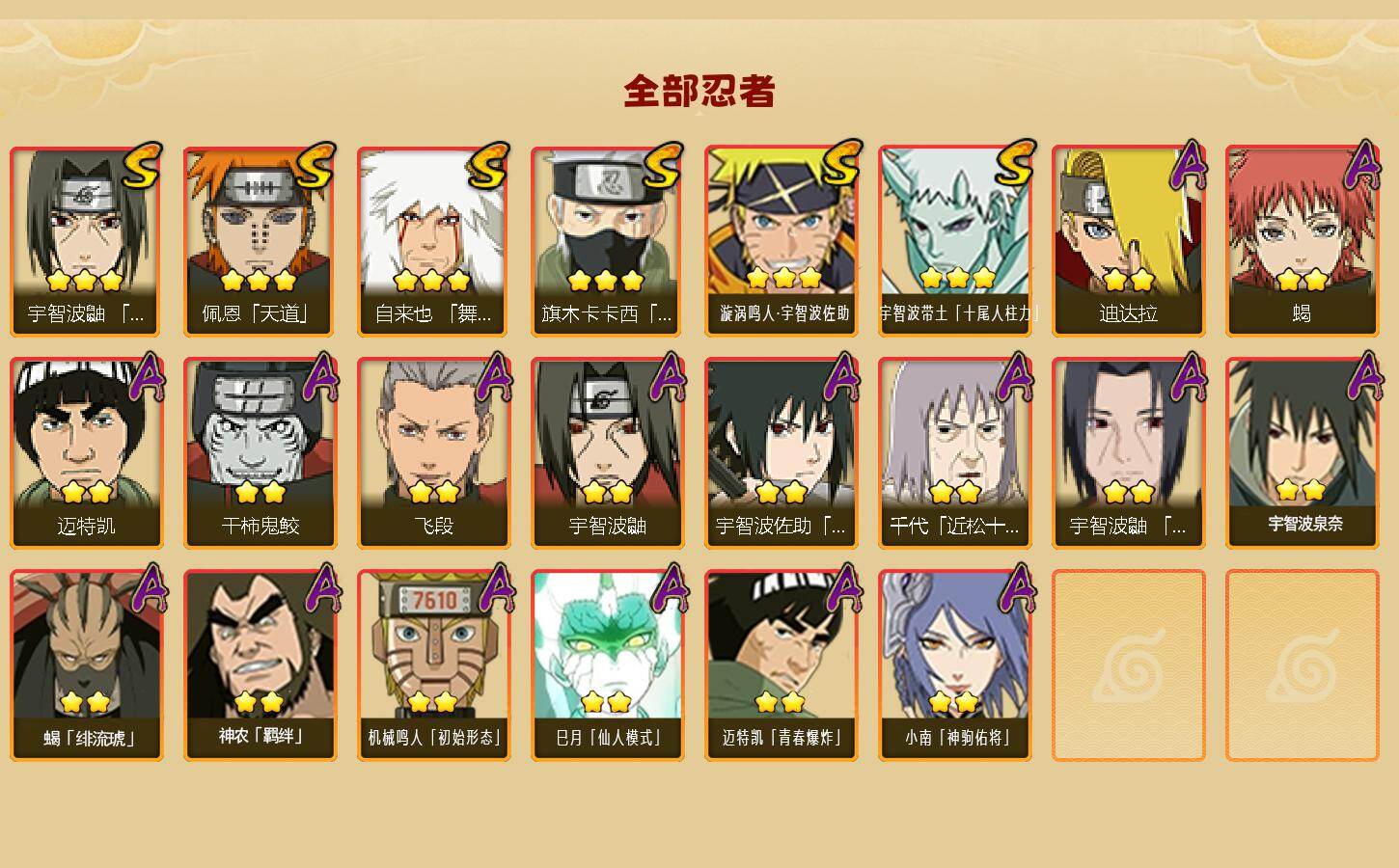Click the last empty ninja slot
Image resolution: width=1399 pixels, height=868 pixels.
coord(1302,665)
